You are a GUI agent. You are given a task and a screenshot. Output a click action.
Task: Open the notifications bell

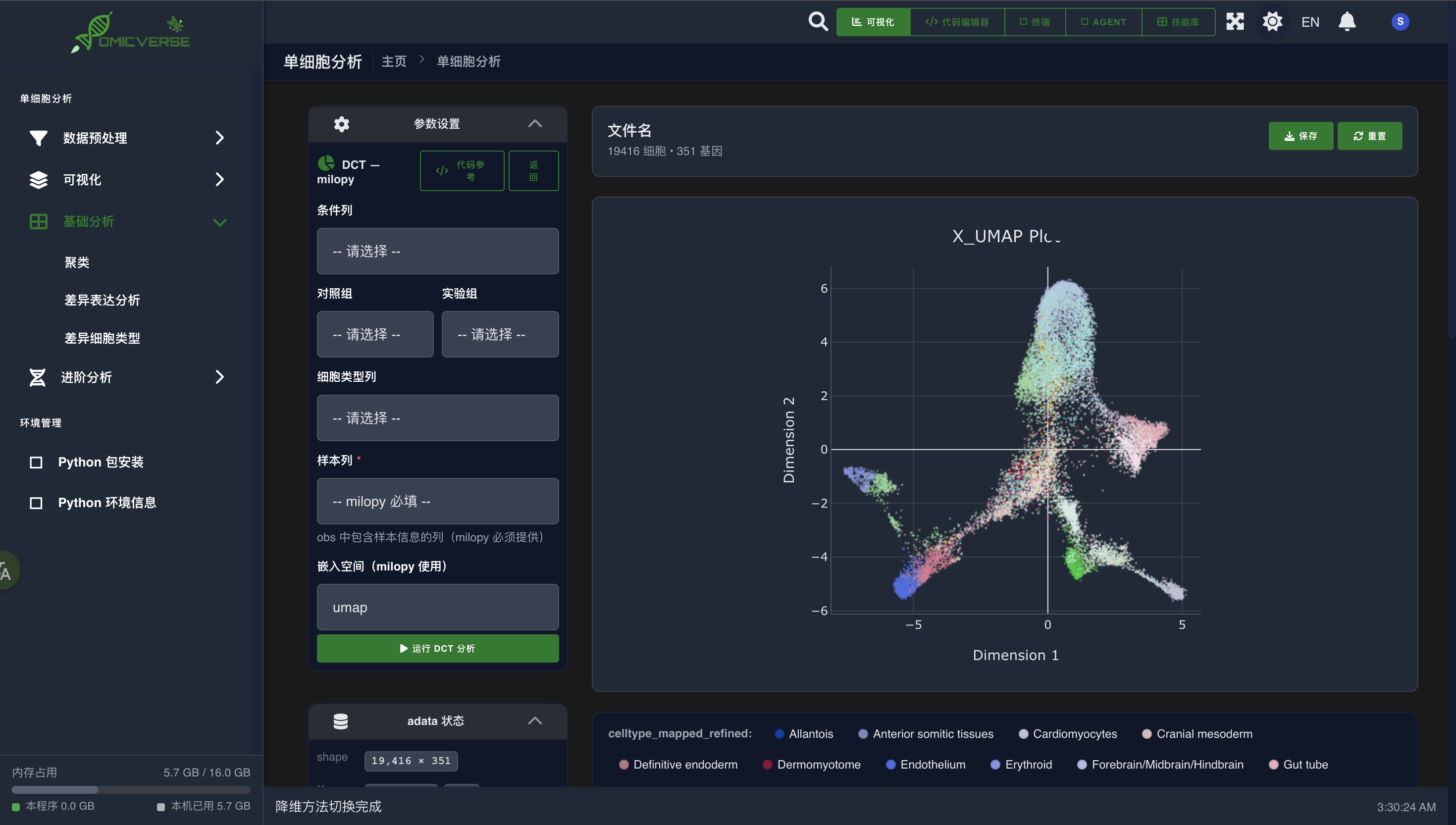click(1347, 21)
